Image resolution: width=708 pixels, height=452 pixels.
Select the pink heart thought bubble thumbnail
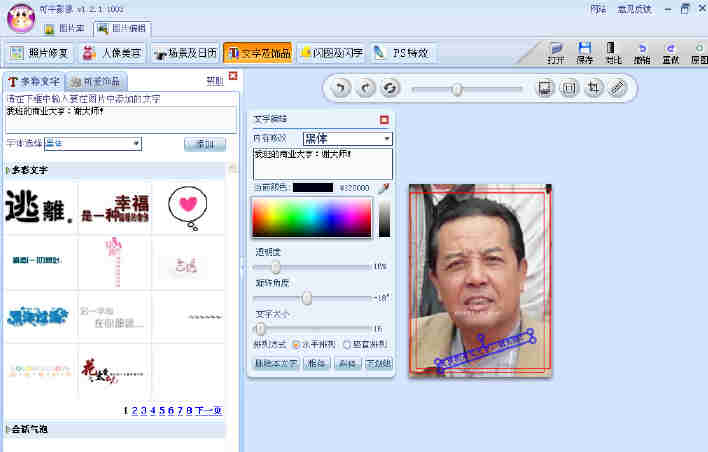pyautogui.click(x=187, y=204)
